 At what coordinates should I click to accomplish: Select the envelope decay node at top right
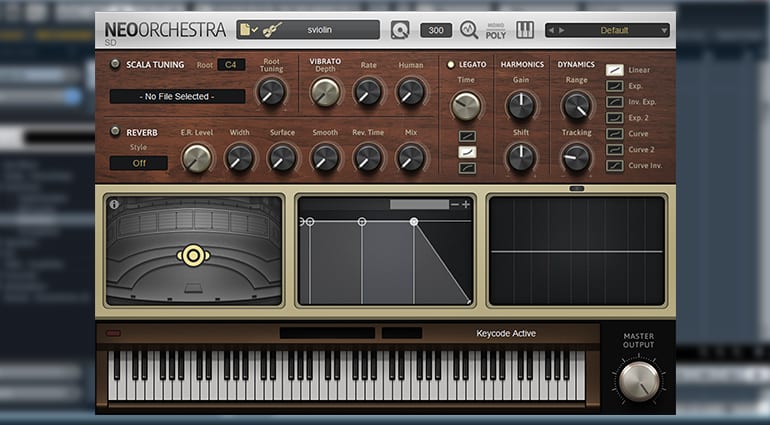coord(414,222)
